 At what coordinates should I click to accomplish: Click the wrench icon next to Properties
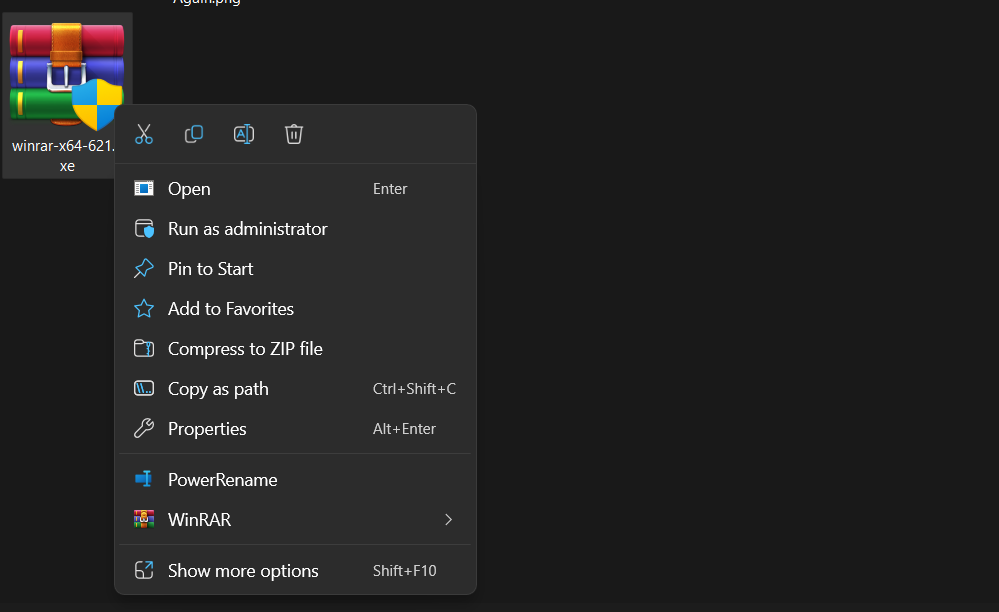[143, 428]
